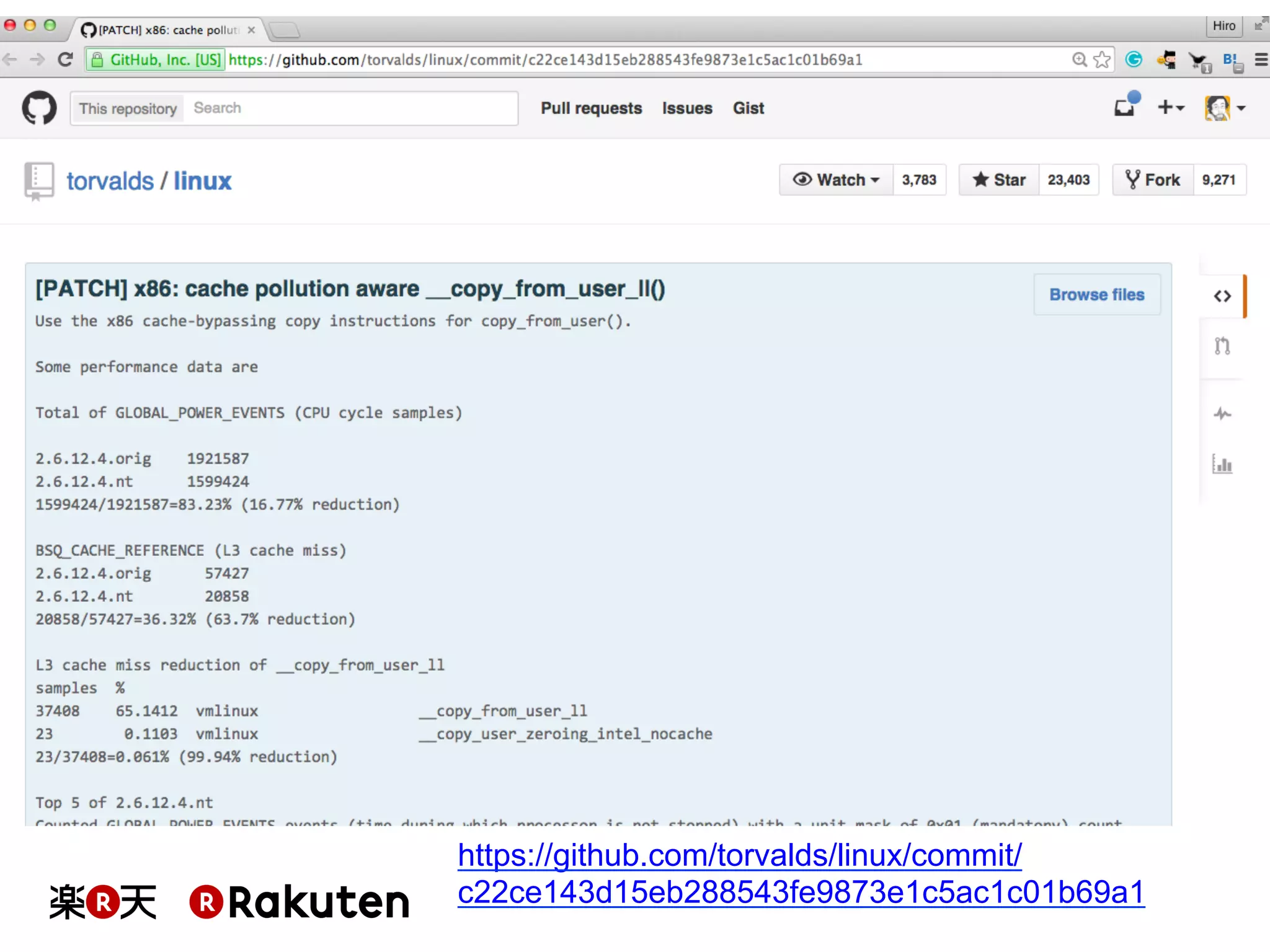This screenshot has width=1270, height=952.
Task: Click the browser address bar URL
Action: pyautogui.click(x=545, y=59)
